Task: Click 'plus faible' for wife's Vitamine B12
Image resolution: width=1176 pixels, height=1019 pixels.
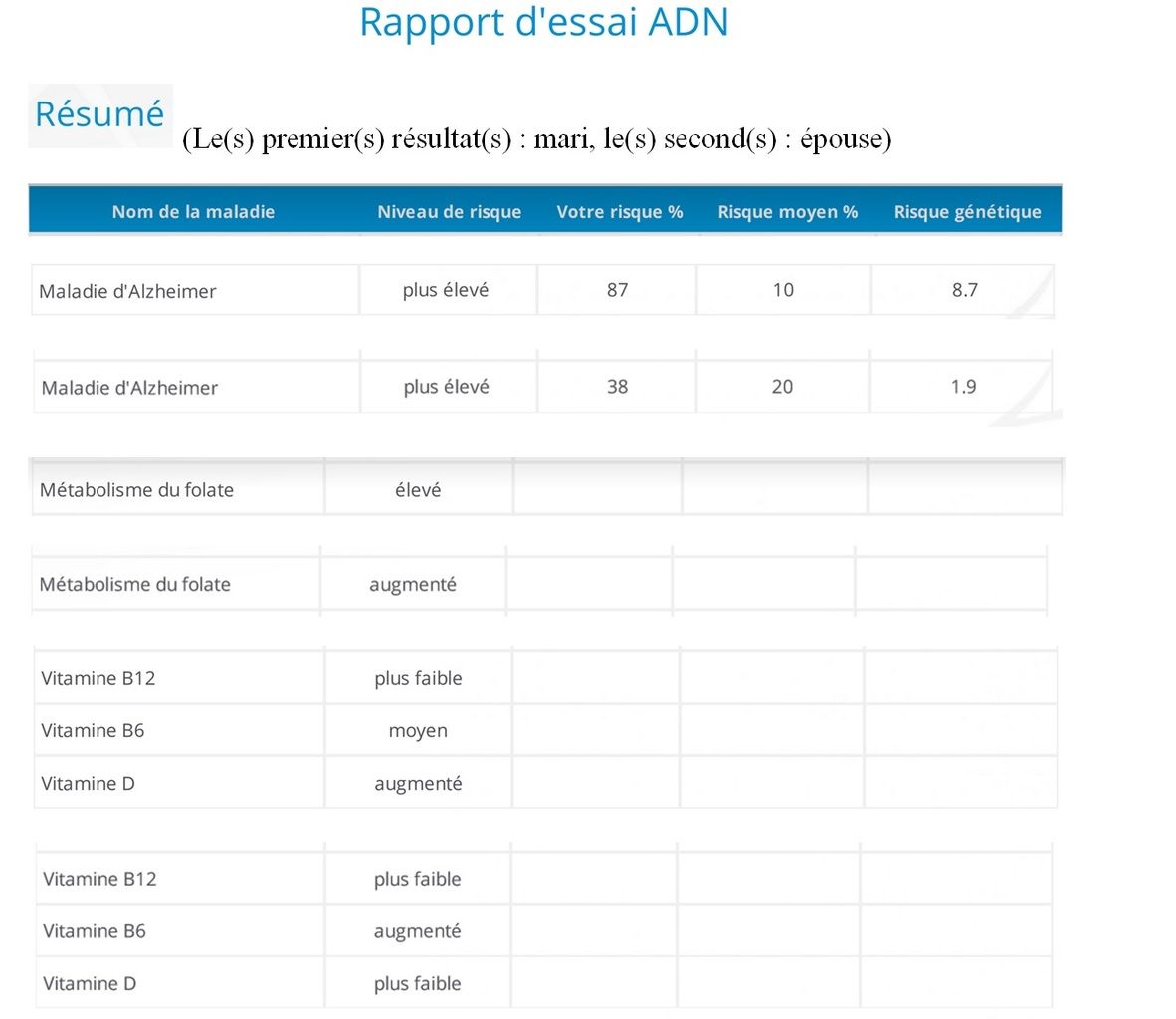Action: tap(418, 879)
